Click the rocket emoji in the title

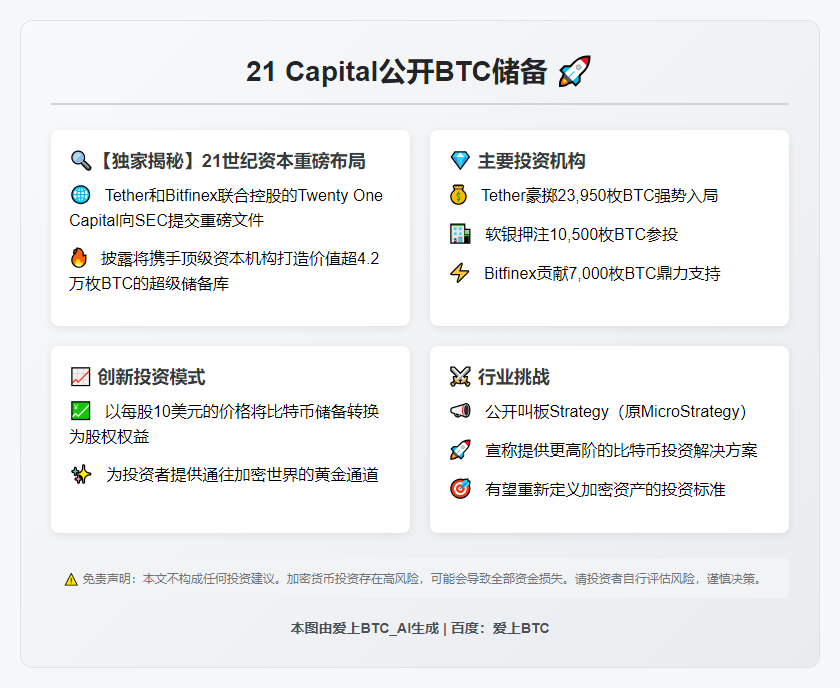tap(574, 71)
